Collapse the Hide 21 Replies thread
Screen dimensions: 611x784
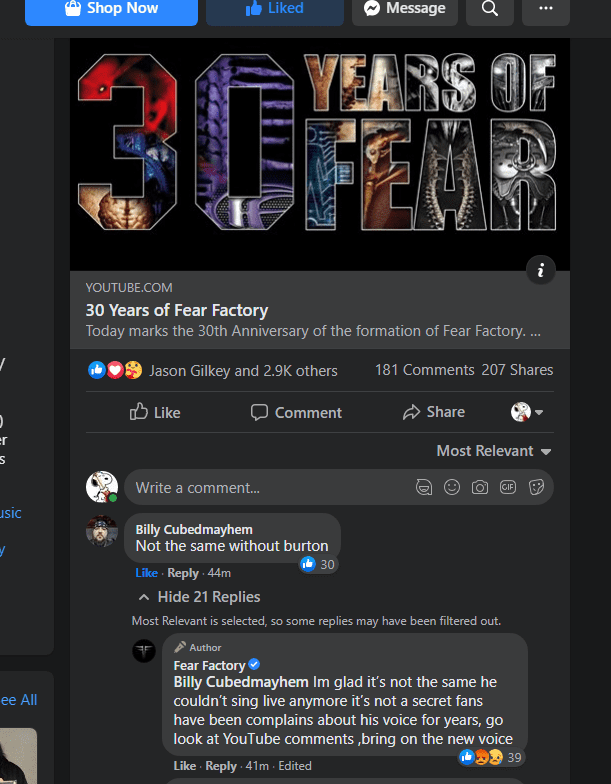pyautogui.click(x=199, y=597)
